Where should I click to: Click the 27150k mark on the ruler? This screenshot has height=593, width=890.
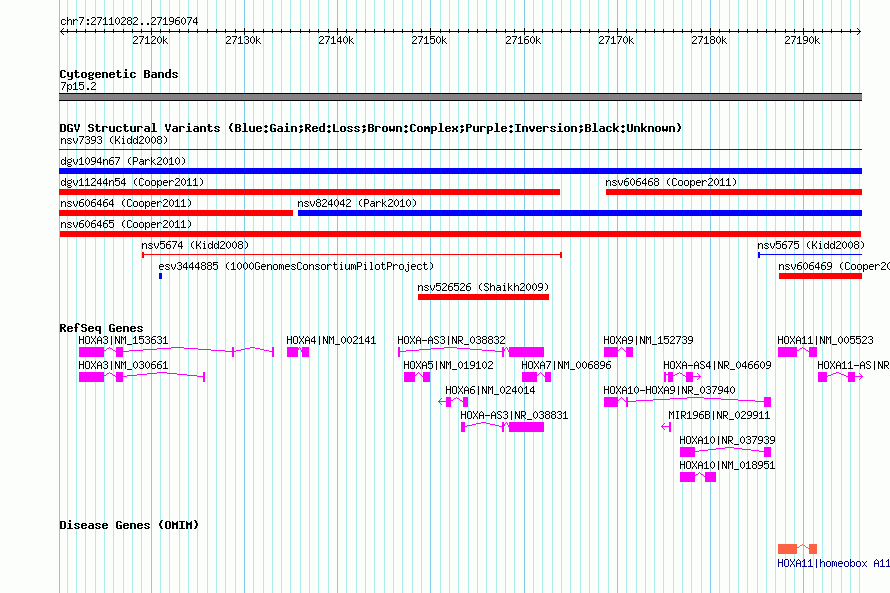[429, 40]
